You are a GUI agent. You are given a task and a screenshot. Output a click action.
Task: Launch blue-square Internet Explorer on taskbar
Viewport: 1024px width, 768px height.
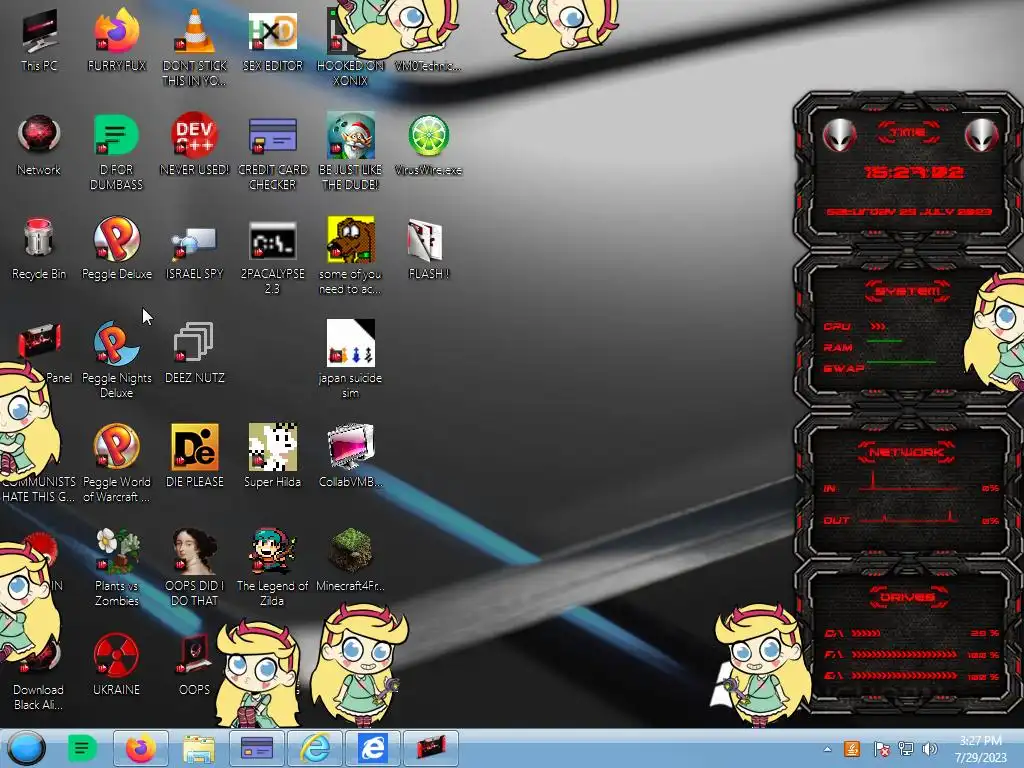[373, 748]
